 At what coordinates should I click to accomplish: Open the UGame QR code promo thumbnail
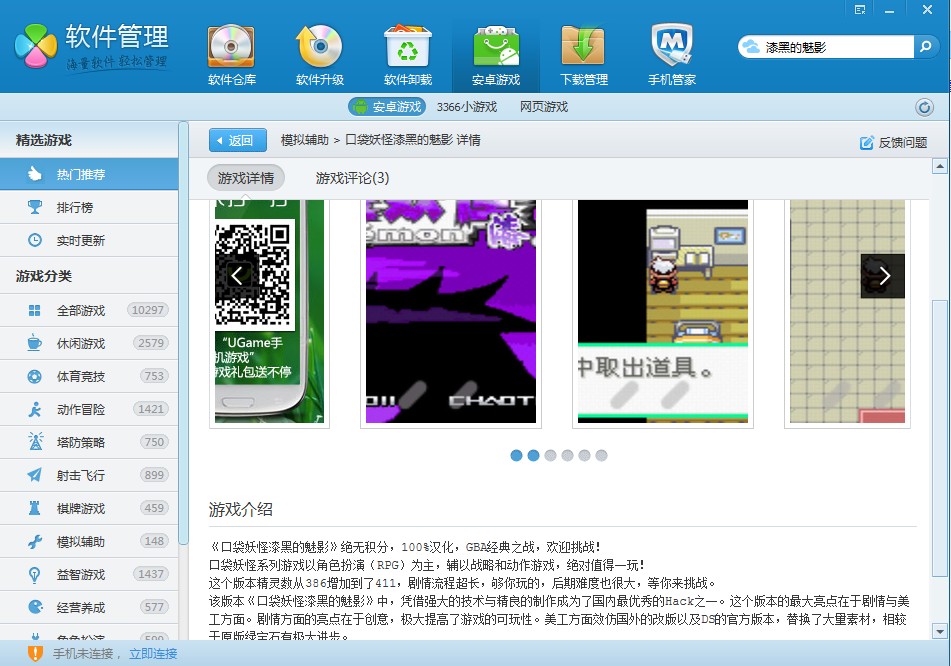(x=269, y=312)
